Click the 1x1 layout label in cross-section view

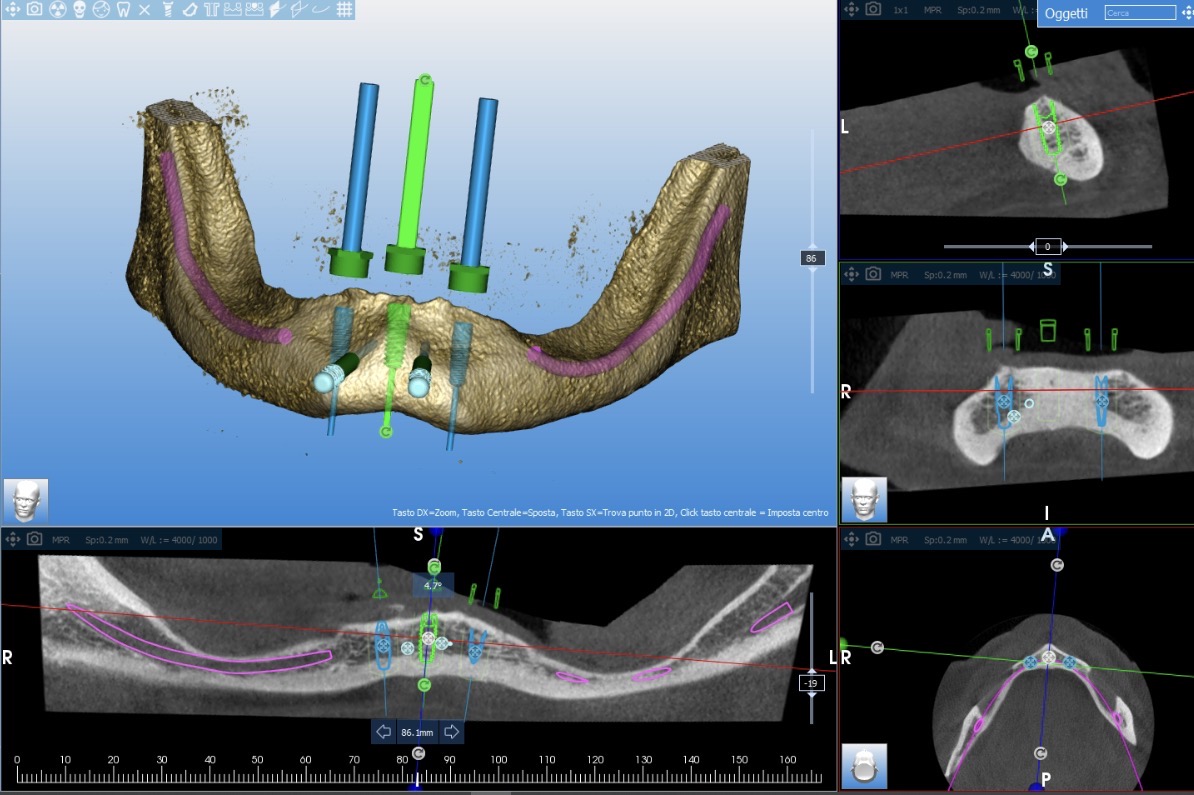tap(901, 10)
